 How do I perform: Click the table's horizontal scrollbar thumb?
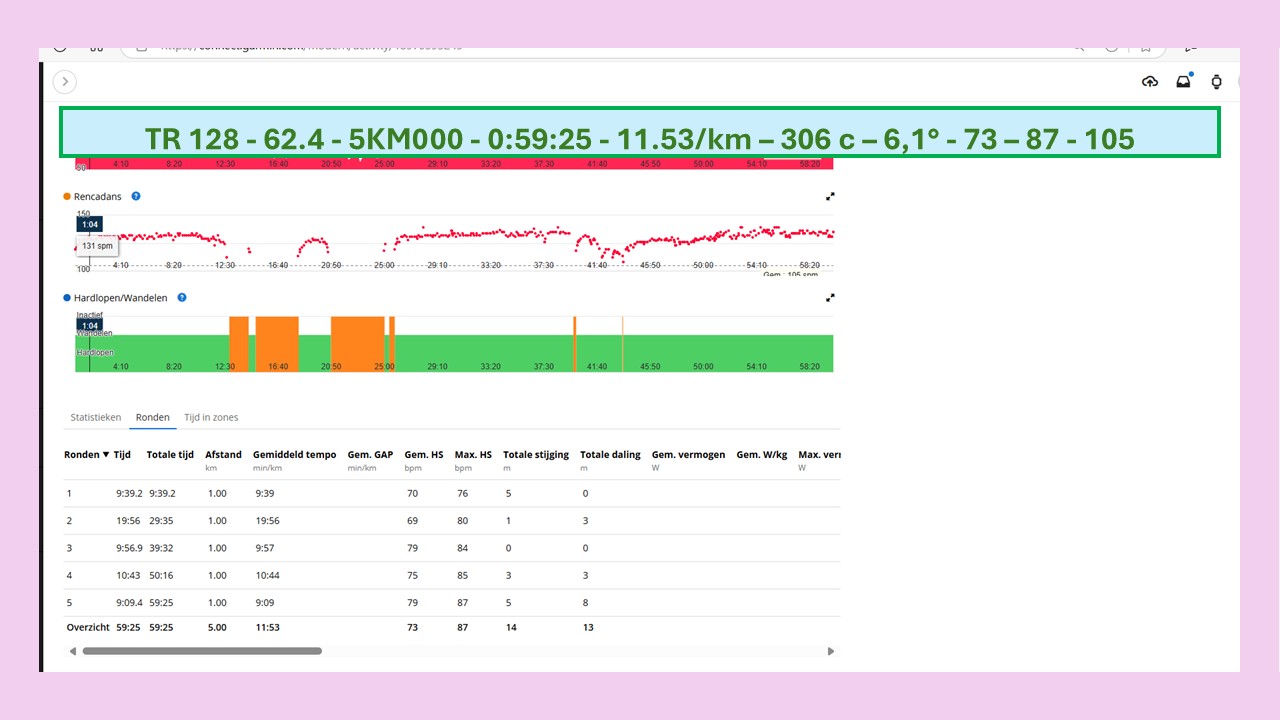[x=202, y=651]
